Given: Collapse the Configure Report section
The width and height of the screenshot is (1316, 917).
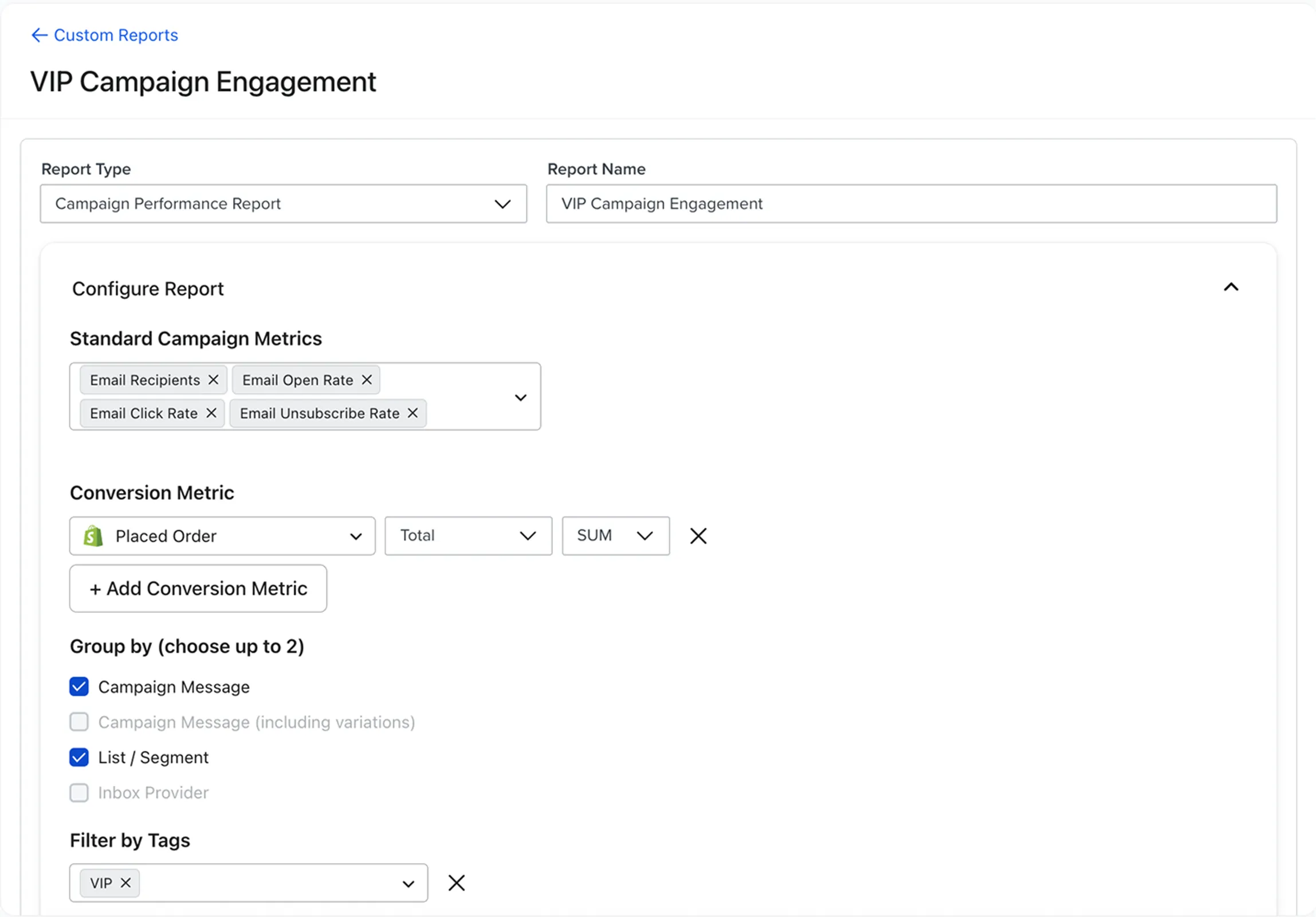Looking at the screenshot, I should tap(1231, 288).
